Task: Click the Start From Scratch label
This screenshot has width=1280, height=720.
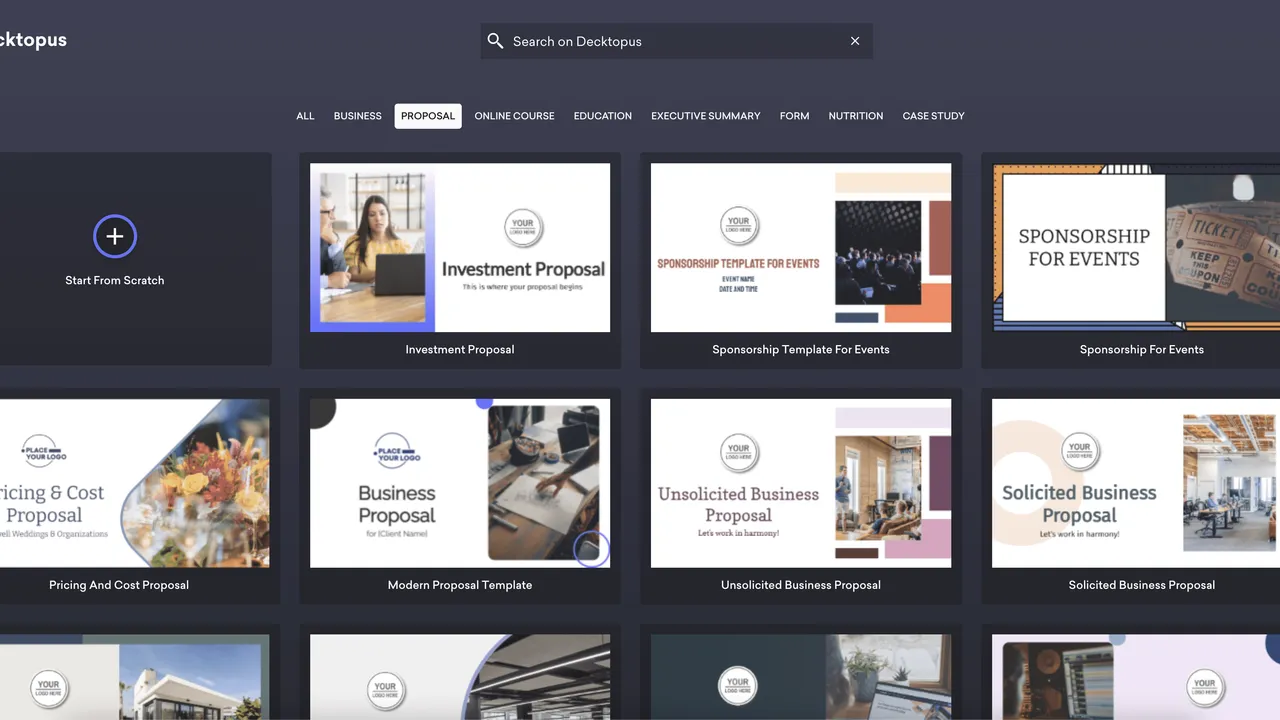Action: [x=115, y=280]
